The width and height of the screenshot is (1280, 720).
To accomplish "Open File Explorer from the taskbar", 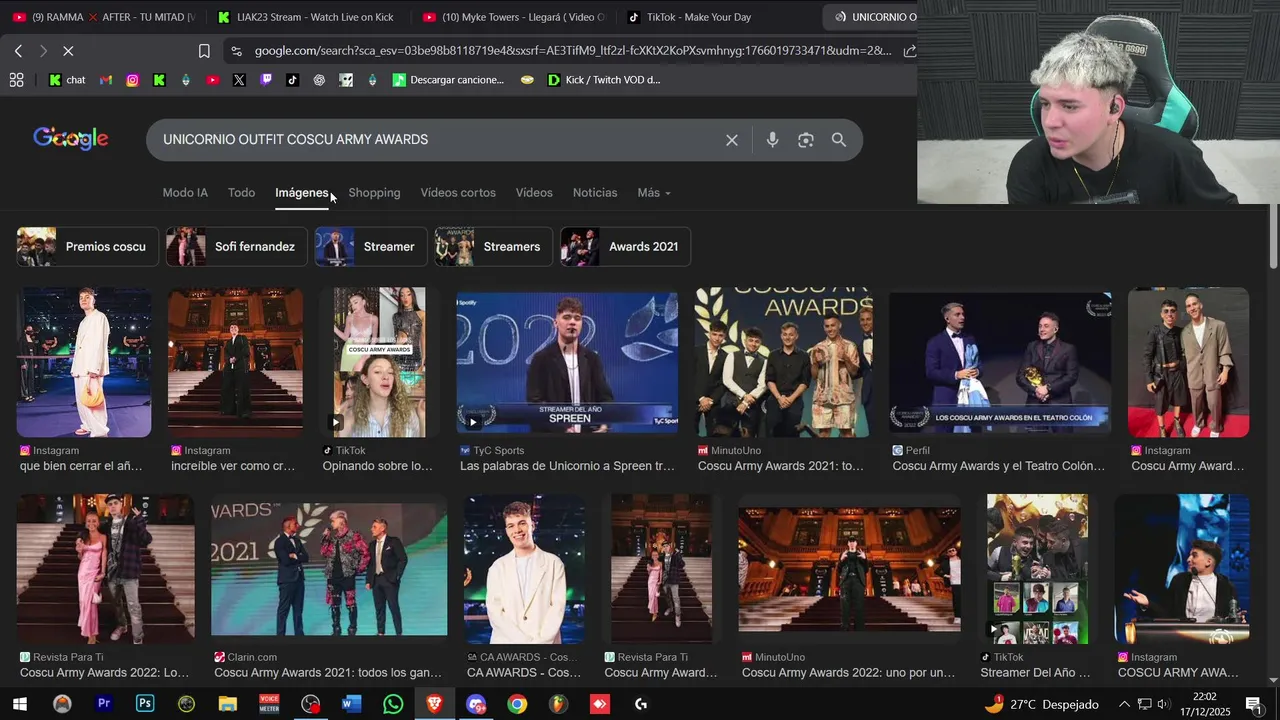I will click(228, 704).
